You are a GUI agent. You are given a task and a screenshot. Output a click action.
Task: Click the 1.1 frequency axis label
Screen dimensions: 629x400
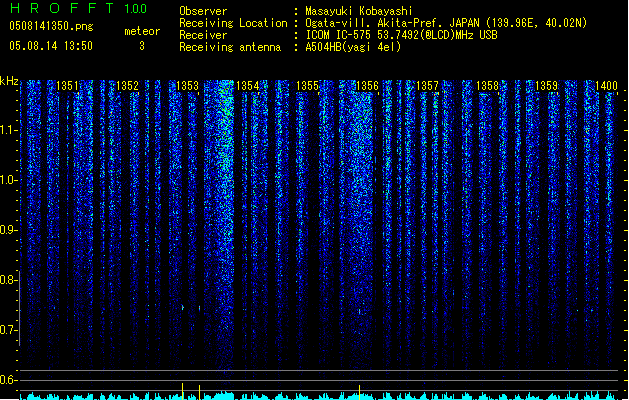pyautogui.click(x=8, y=130)
